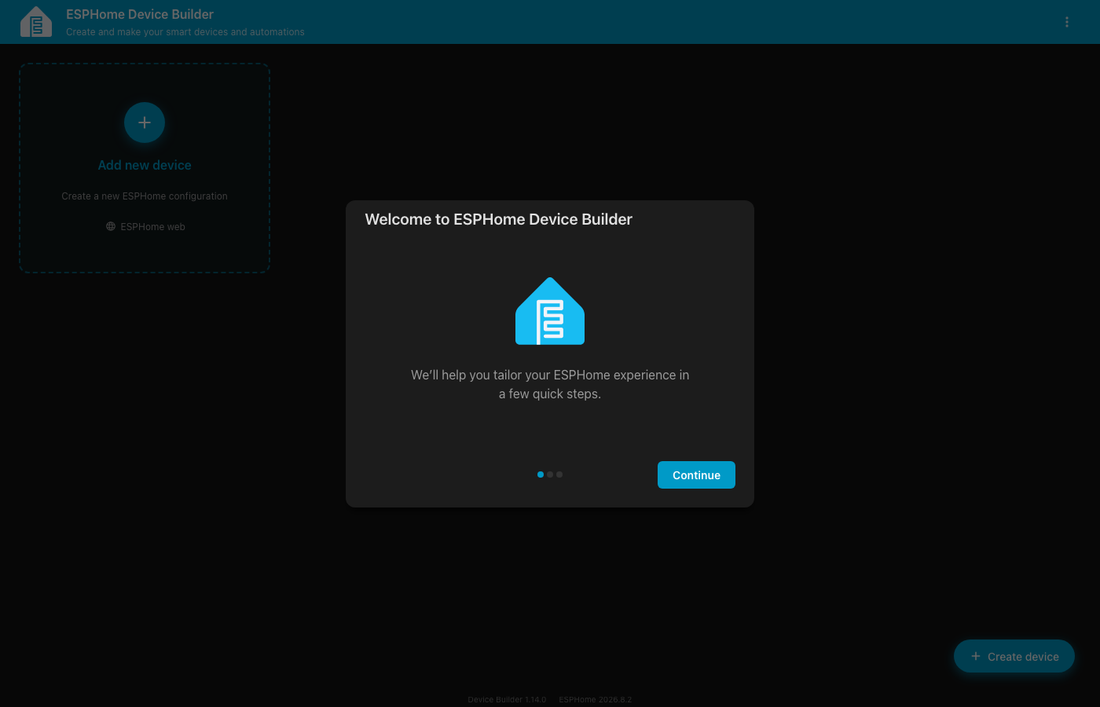Click the round plus icon on the card
The image size is (1100, 707).
pyautogui.click(x=145, y=123)
